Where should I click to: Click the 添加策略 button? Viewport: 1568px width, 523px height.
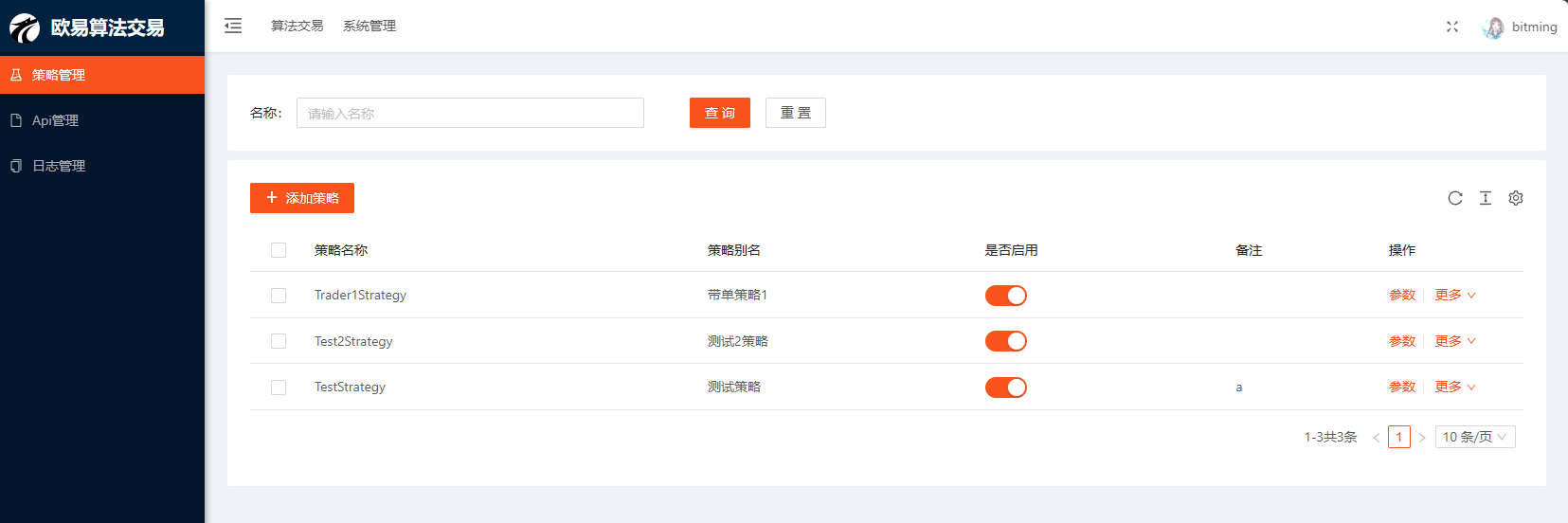coord(302,198)
